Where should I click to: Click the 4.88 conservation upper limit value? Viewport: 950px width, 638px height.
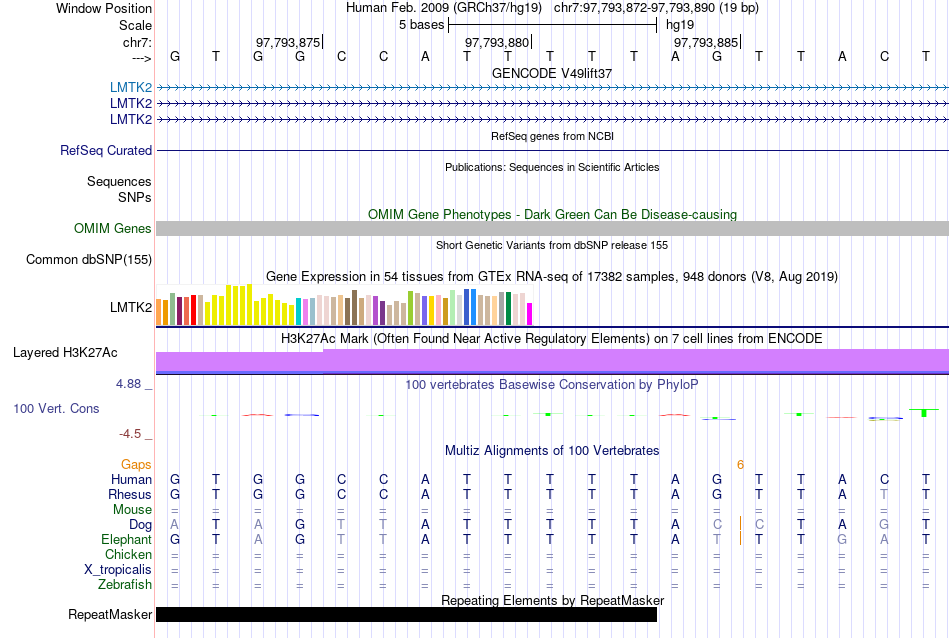tap(128, 384)
